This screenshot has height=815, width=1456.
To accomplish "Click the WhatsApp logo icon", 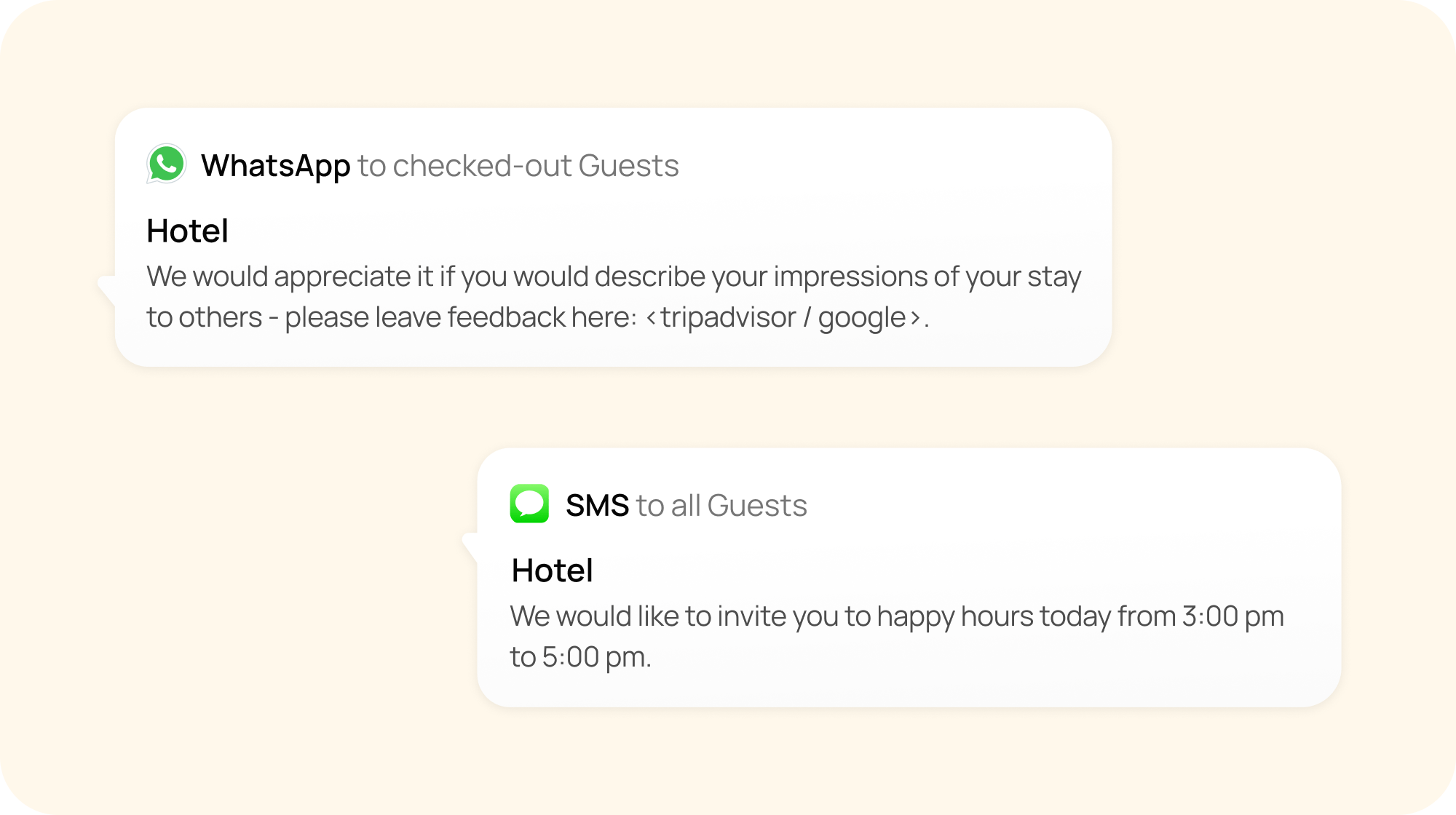I will click(x=167, y=164).
